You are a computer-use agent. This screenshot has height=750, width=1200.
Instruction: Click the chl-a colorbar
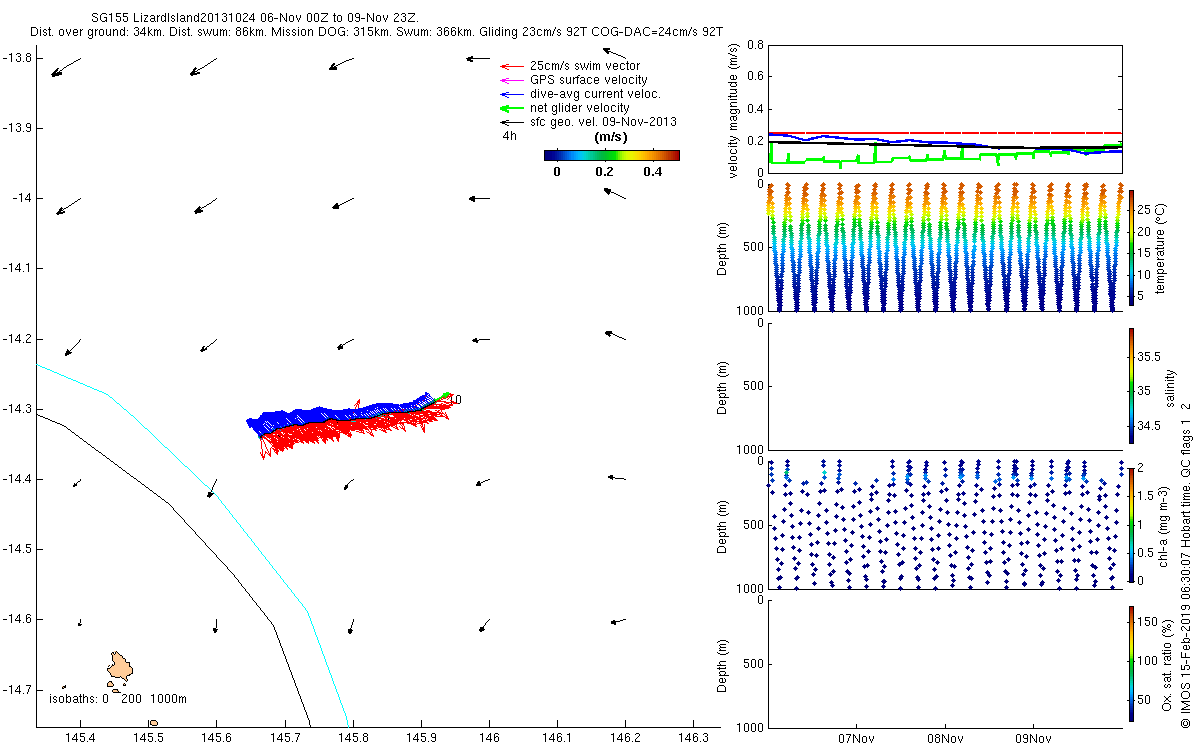coord(1131,523)
